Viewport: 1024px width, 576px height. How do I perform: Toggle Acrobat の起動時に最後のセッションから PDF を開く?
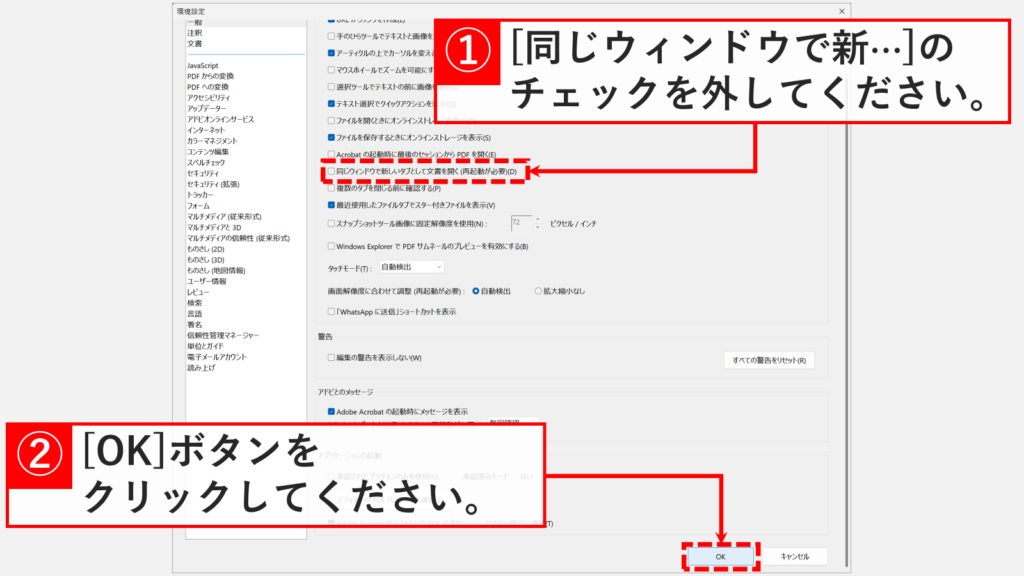[x=331, y=154]
